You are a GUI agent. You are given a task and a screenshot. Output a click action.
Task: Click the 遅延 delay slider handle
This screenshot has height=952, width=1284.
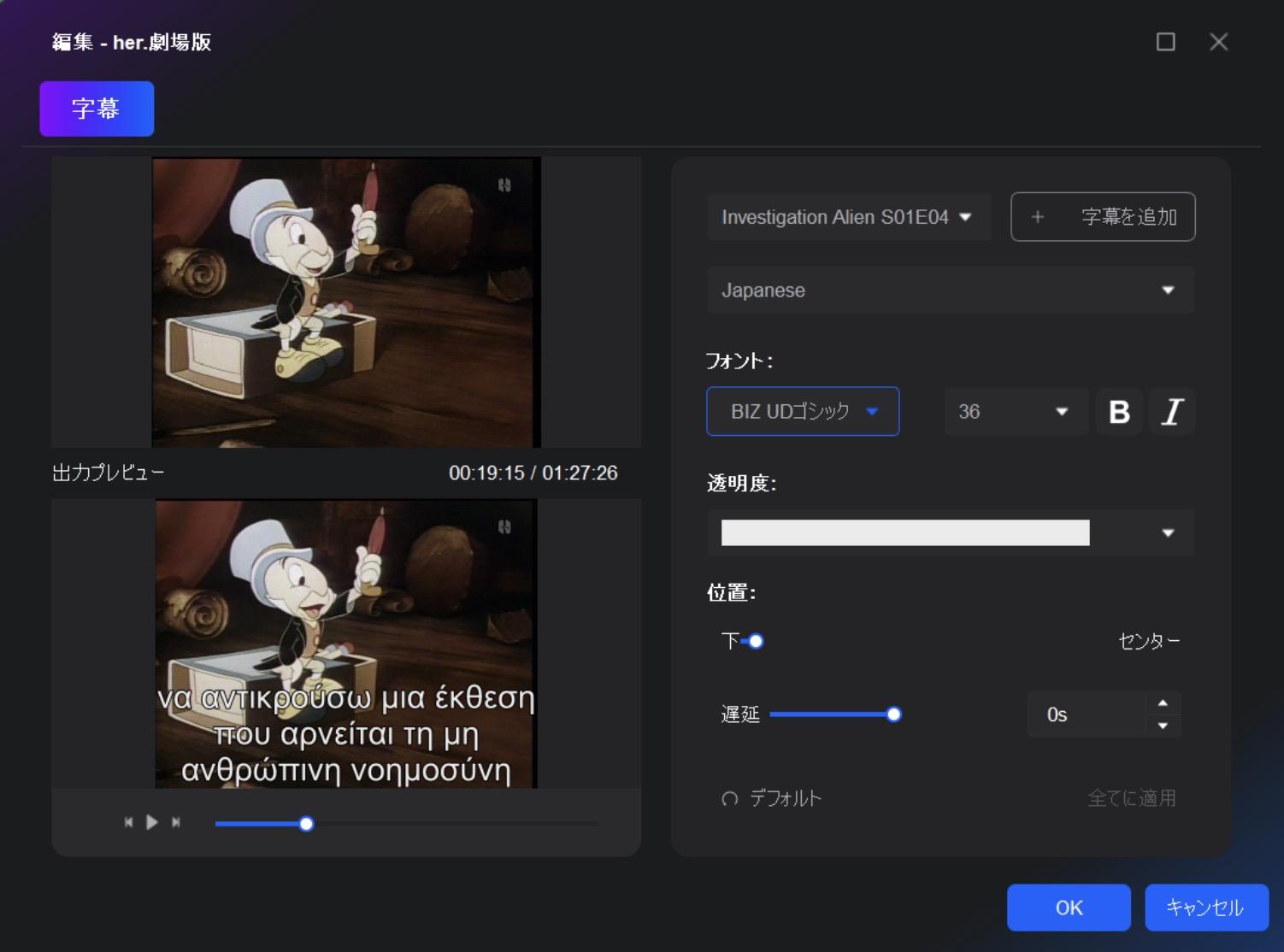tap(893, 714)
